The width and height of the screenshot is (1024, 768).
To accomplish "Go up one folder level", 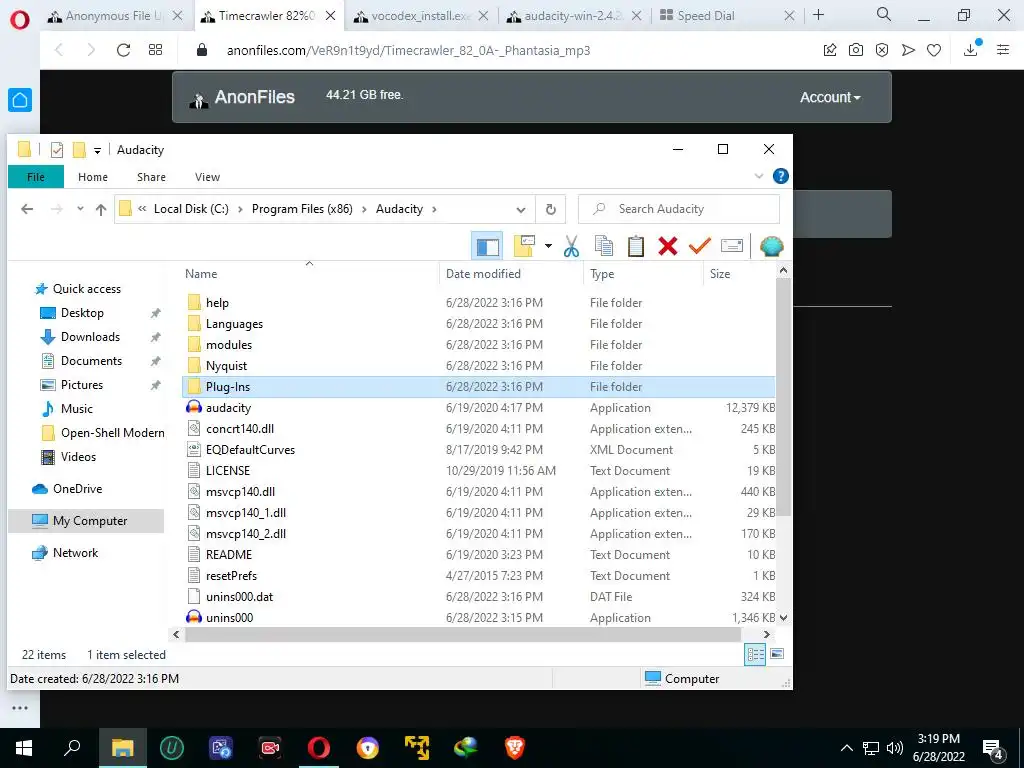I will pyautogui.click(x=101, y=209).
